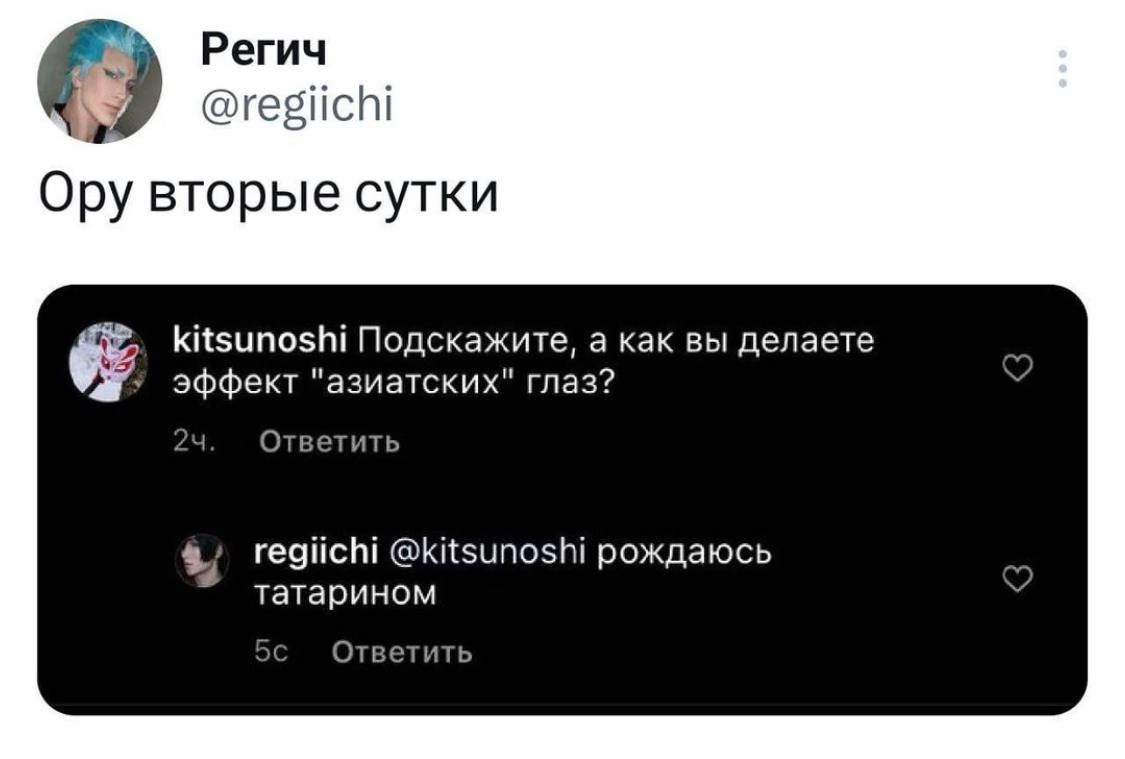Click the word рождаюсь in the reply
Viewport: 1125px width, 759px height.
point(684,551)
